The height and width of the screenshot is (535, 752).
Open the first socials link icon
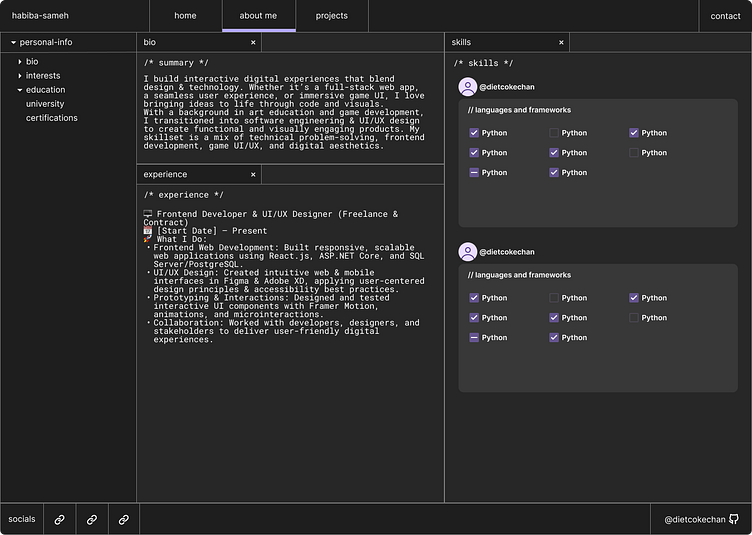click(x=60, y=520)
